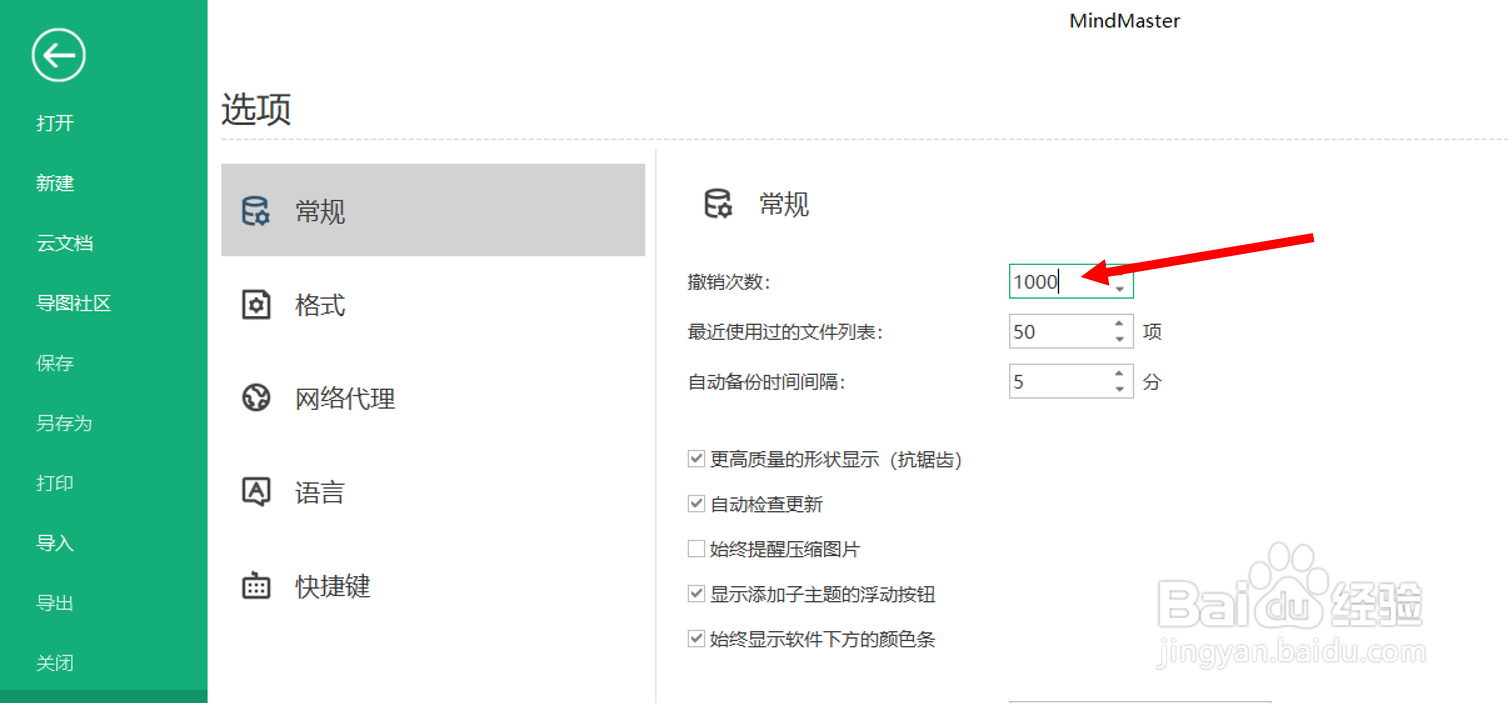
Task: Switch to the 格式 options tab
Action: 433,304
